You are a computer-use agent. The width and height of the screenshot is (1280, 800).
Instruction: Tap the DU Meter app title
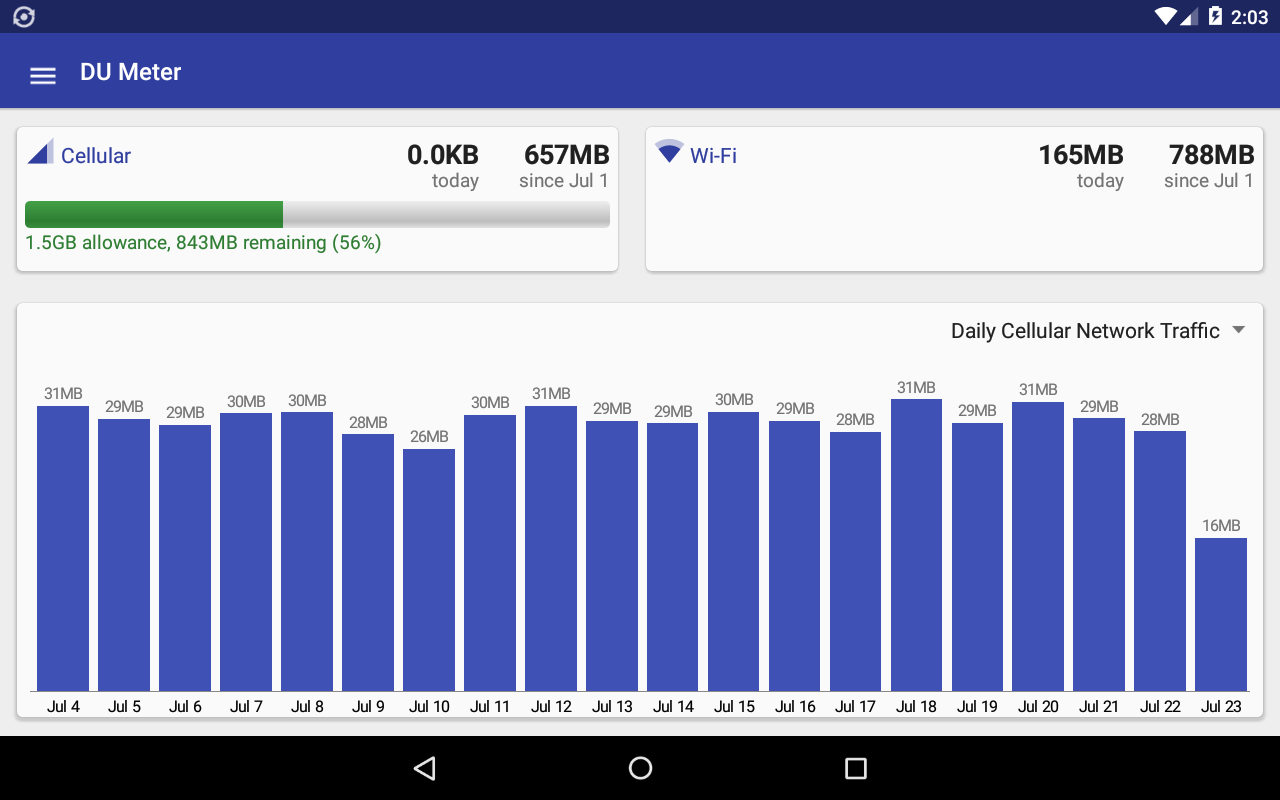click(x=131, y=73)
